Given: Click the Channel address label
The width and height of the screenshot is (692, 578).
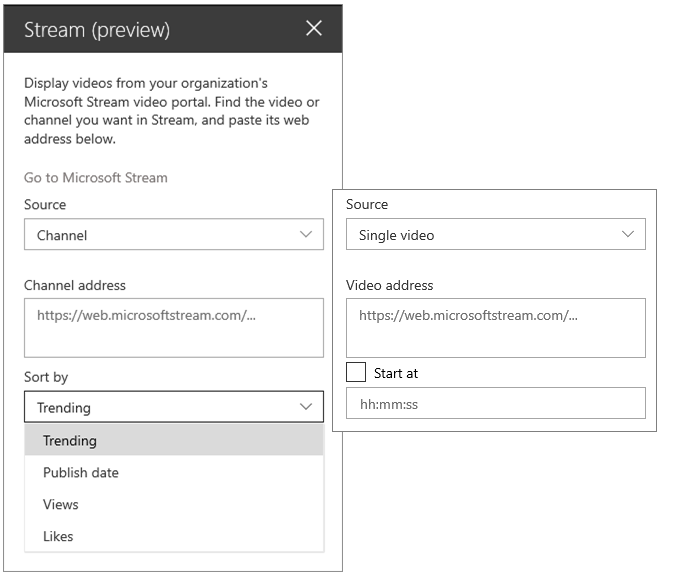Looking at the screenshot, I should click(x=75, y=285).
